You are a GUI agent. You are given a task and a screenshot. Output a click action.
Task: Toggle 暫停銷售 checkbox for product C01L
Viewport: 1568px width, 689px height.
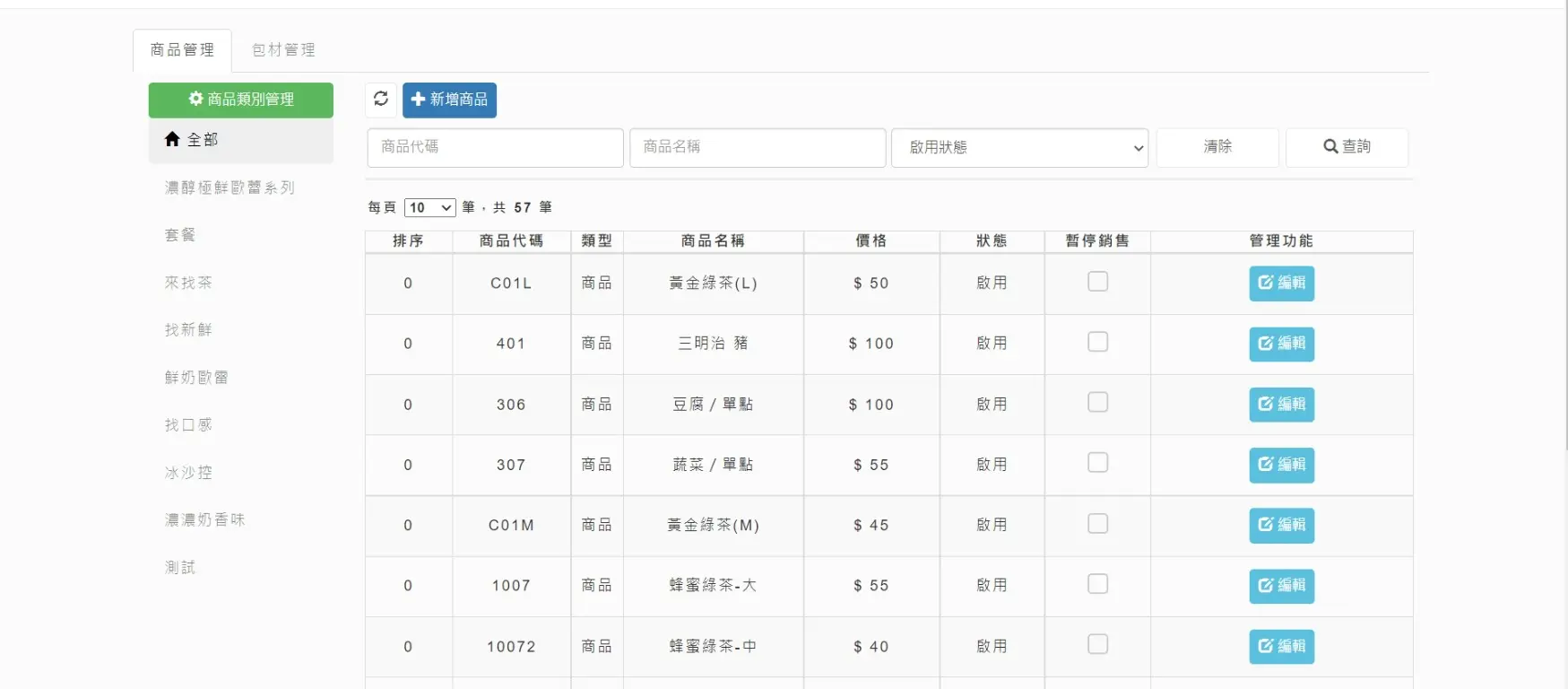tap(1097, 282)
